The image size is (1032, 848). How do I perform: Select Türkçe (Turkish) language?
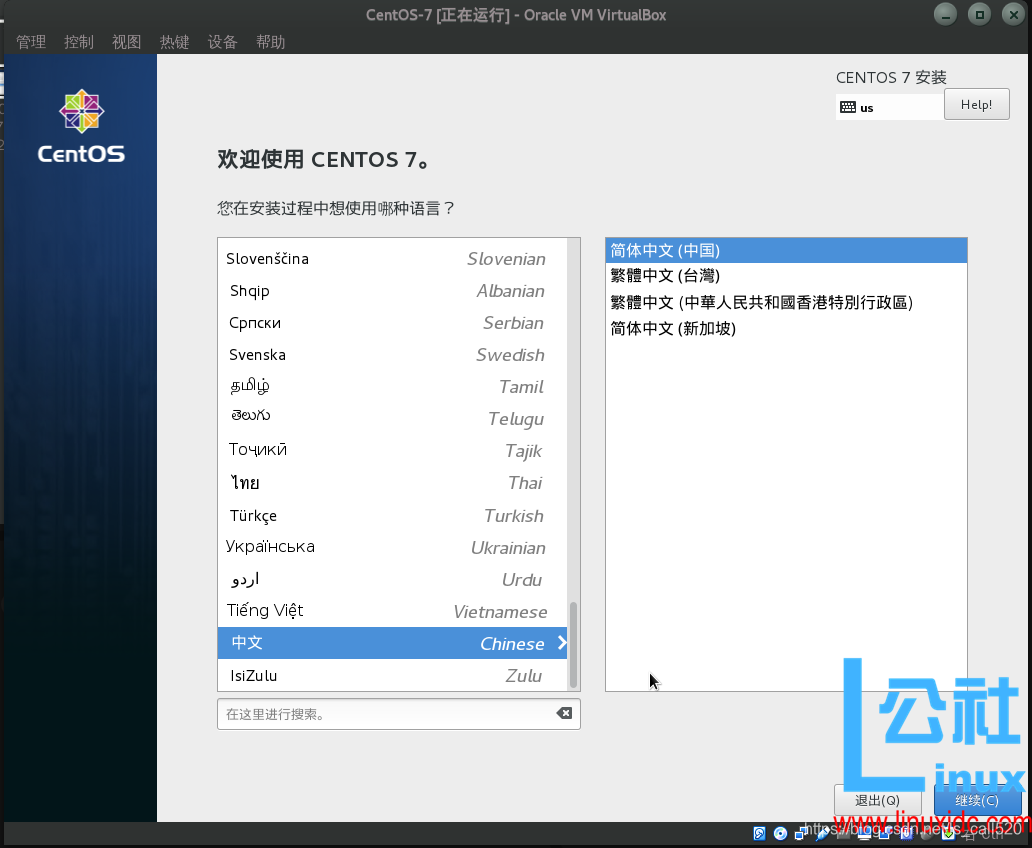pyautogui.click(x=392, y=516)
